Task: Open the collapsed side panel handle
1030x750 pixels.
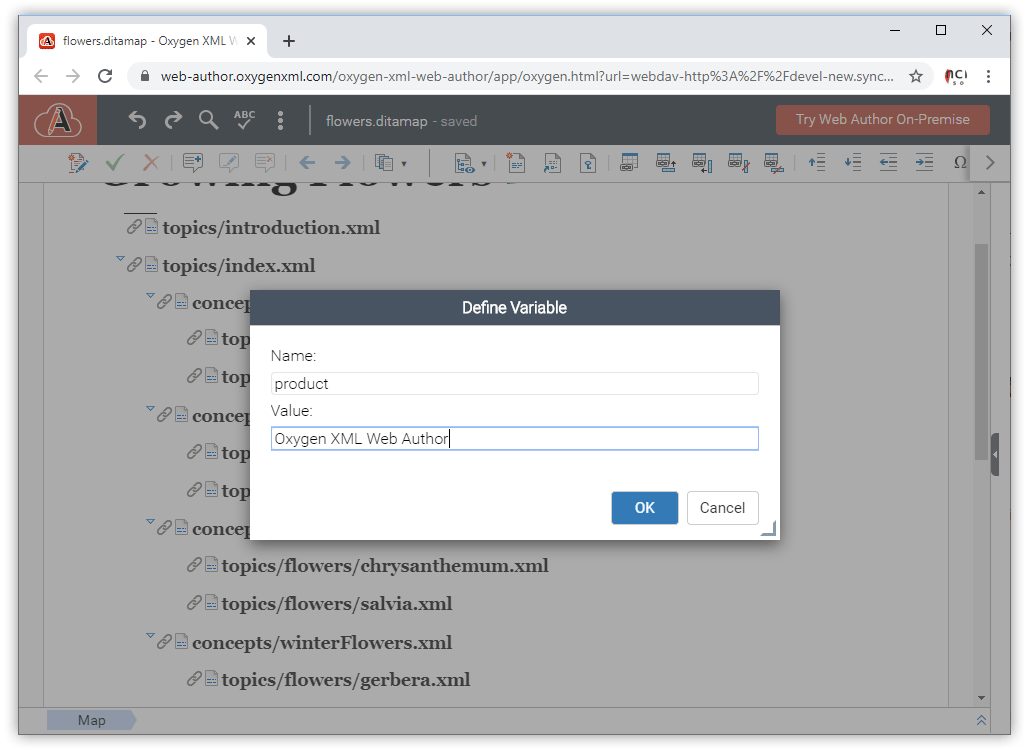Action: (x=995, y=454)
